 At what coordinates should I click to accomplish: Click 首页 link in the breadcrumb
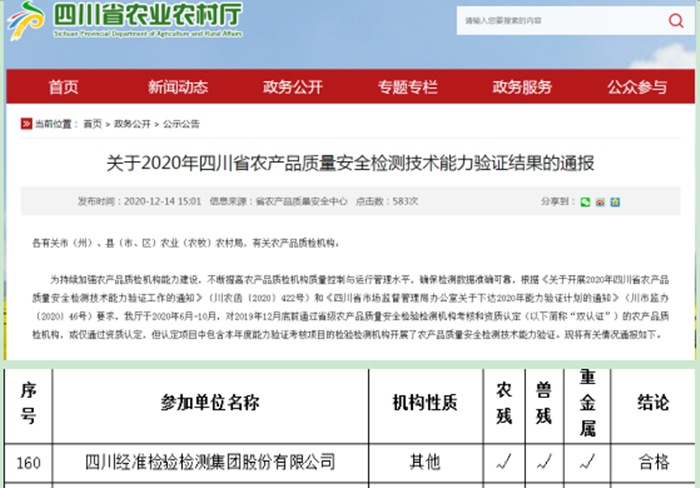point(92,124)
